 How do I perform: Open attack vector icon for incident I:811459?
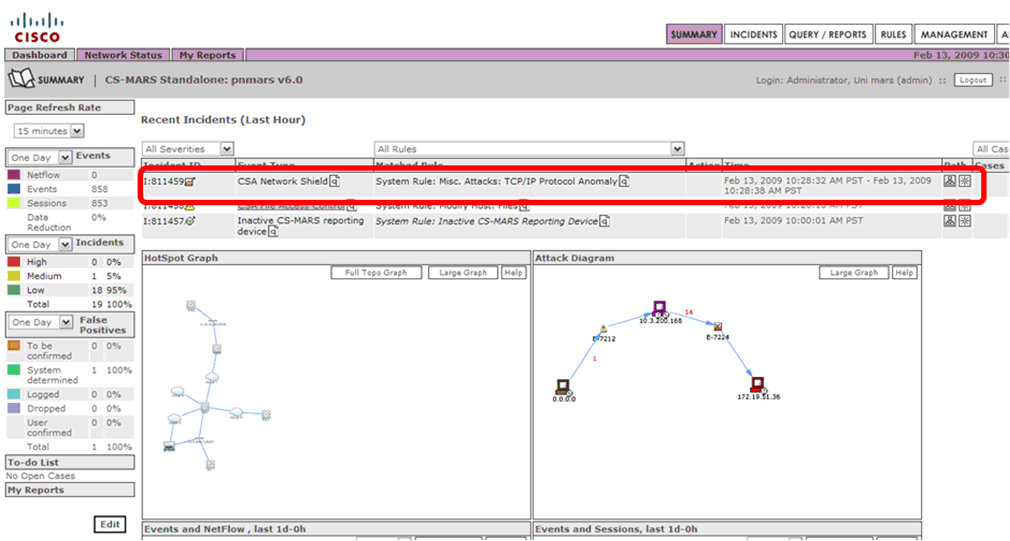pyautogui.click(x=964, y=181)
